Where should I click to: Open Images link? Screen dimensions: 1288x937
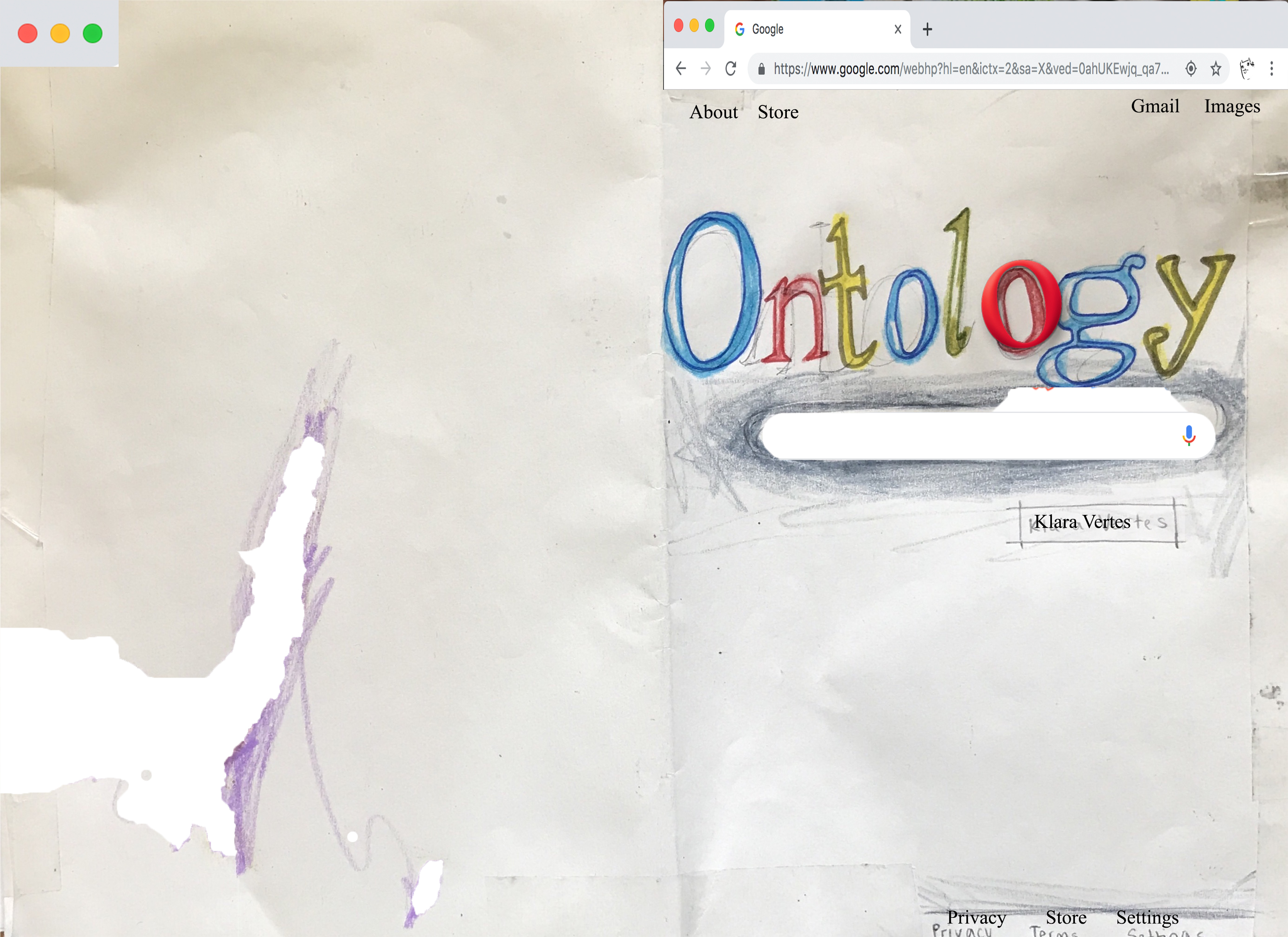click(x=1232, y=107)
